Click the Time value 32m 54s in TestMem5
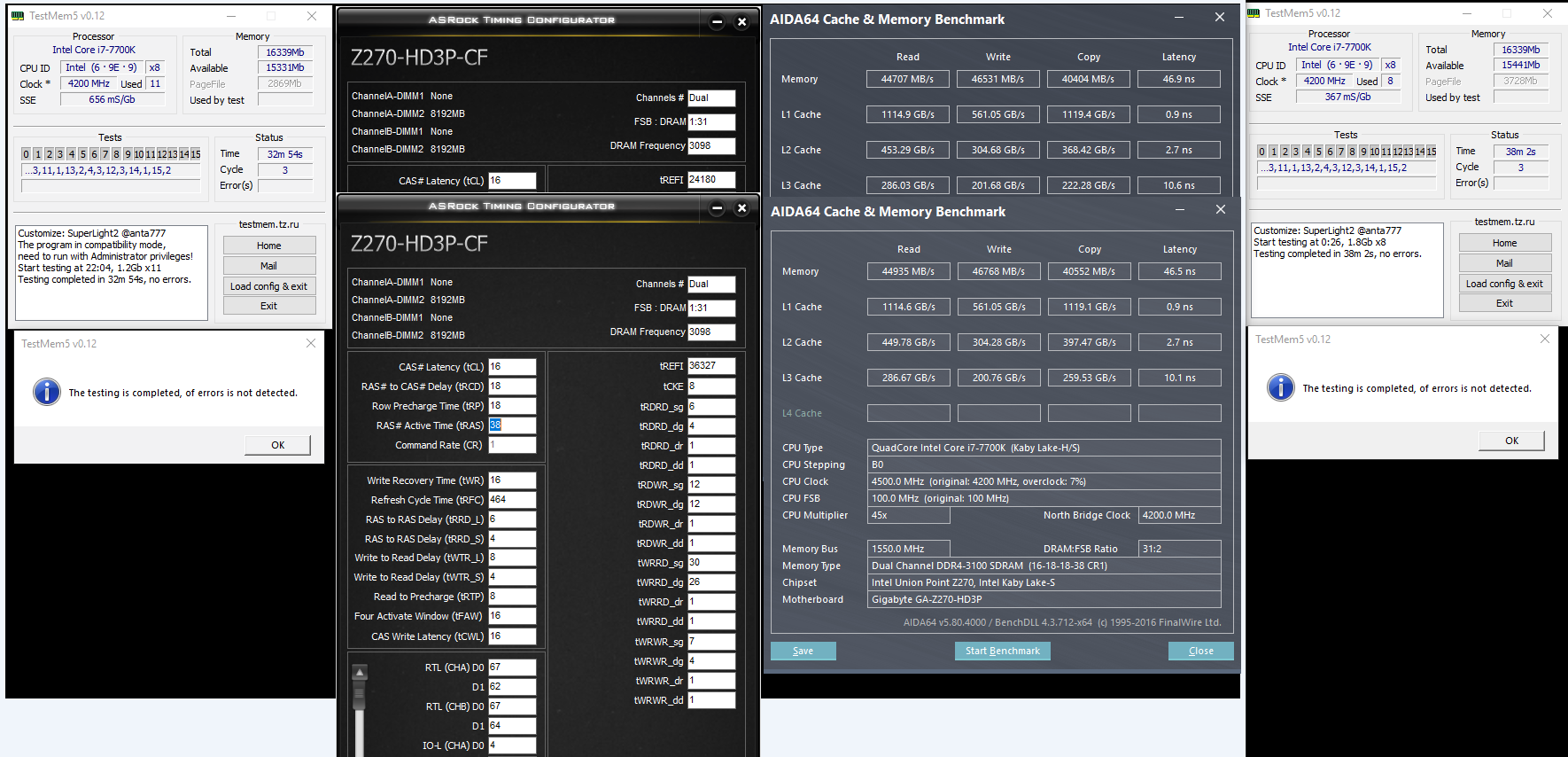Screen dimensions: 1568x757 (x=285, y=154)
